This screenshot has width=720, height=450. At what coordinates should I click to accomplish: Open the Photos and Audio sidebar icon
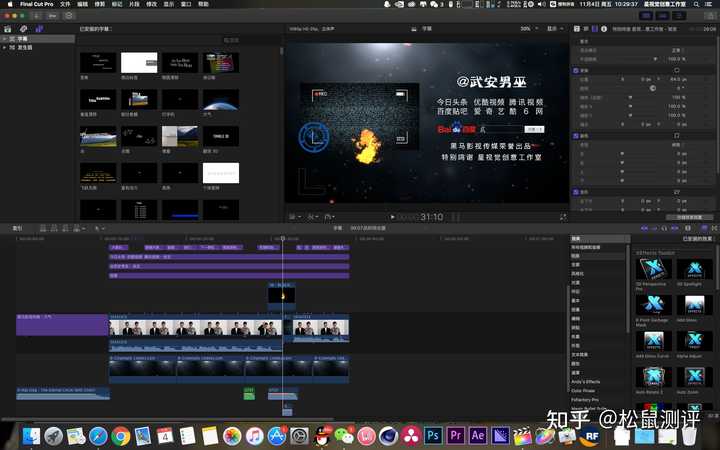[x=22, y=29]
